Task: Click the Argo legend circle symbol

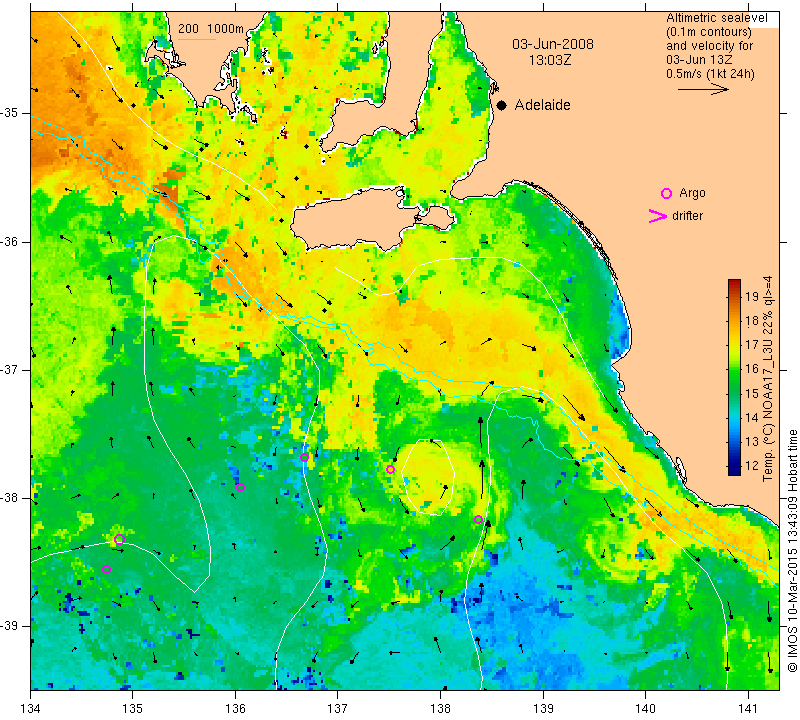Action: pyautogui.click(x=666, y=193)
